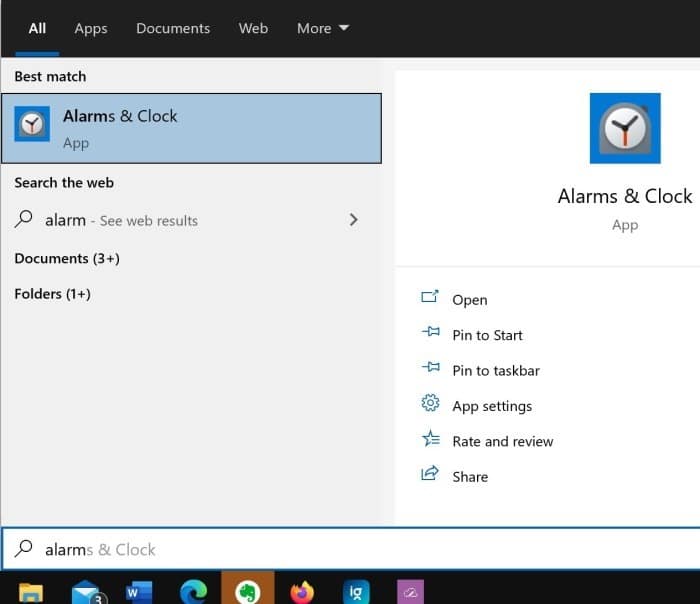Click the Best match heading
Screen dimensions: 700x604
(50, 76)
